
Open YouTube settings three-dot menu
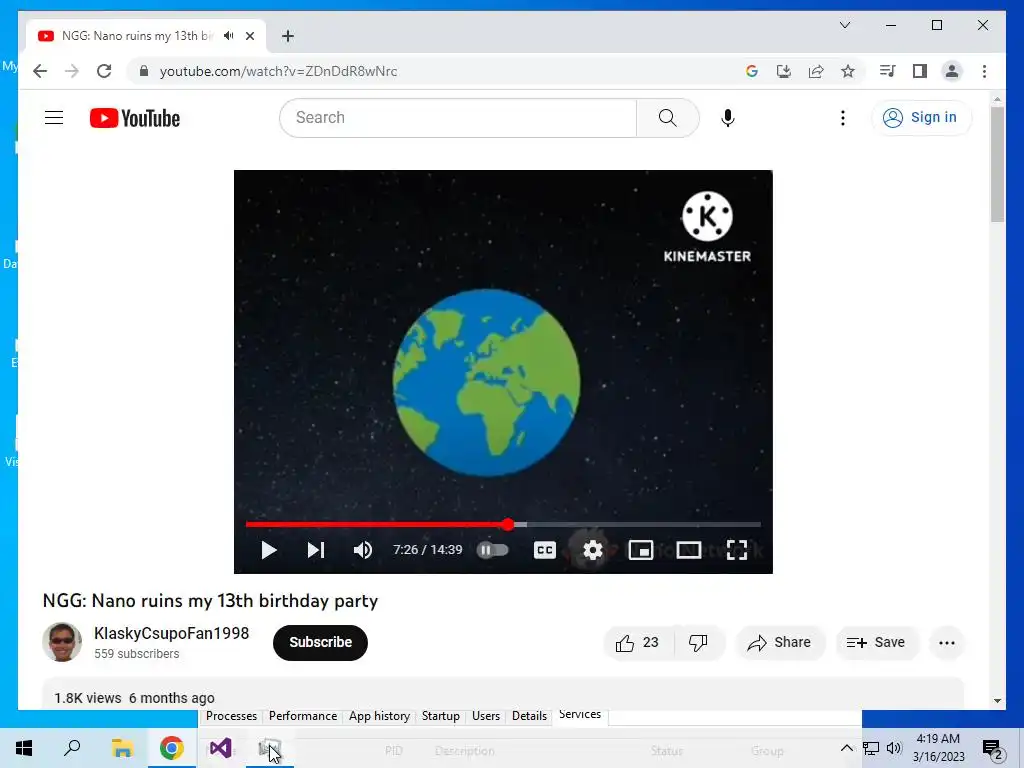click(x=842, y=118)
